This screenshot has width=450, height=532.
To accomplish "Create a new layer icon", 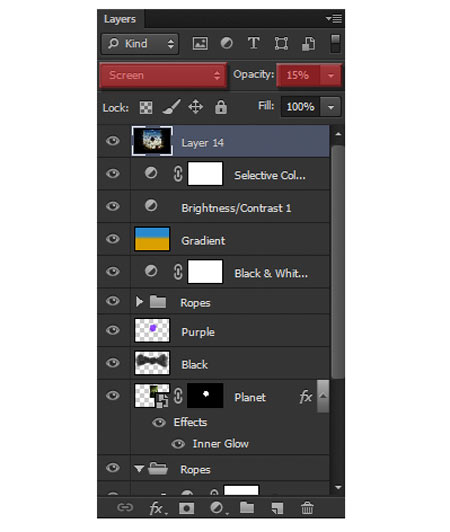I will click(277, 508).
